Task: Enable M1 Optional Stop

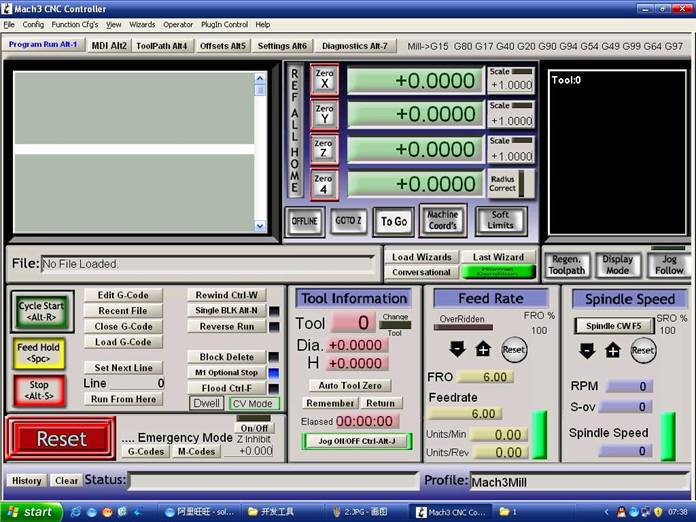Action: click(226, 372)
